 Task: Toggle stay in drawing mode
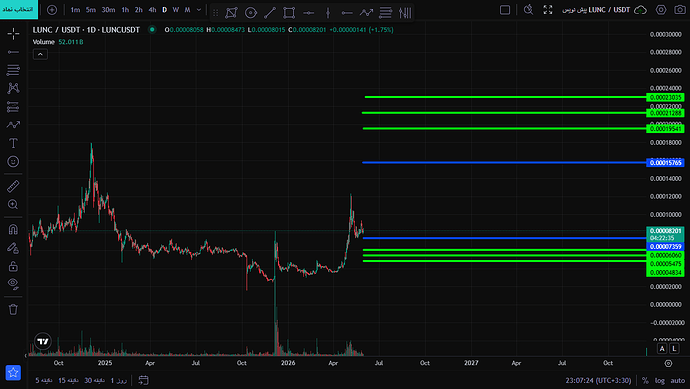(x=13, y=248)
